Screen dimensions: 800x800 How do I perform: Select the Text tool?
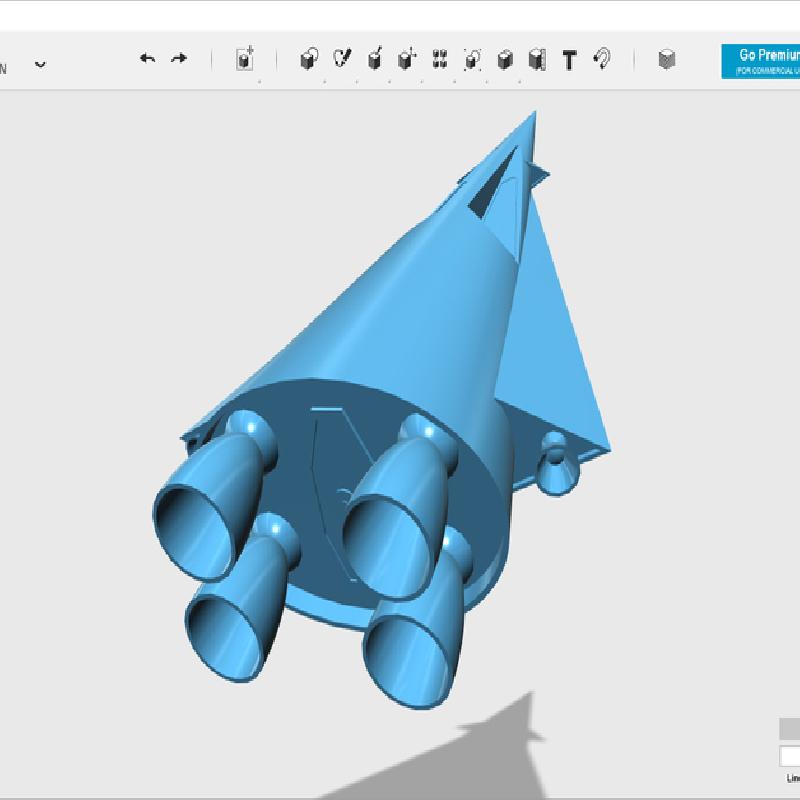(569, 61)
